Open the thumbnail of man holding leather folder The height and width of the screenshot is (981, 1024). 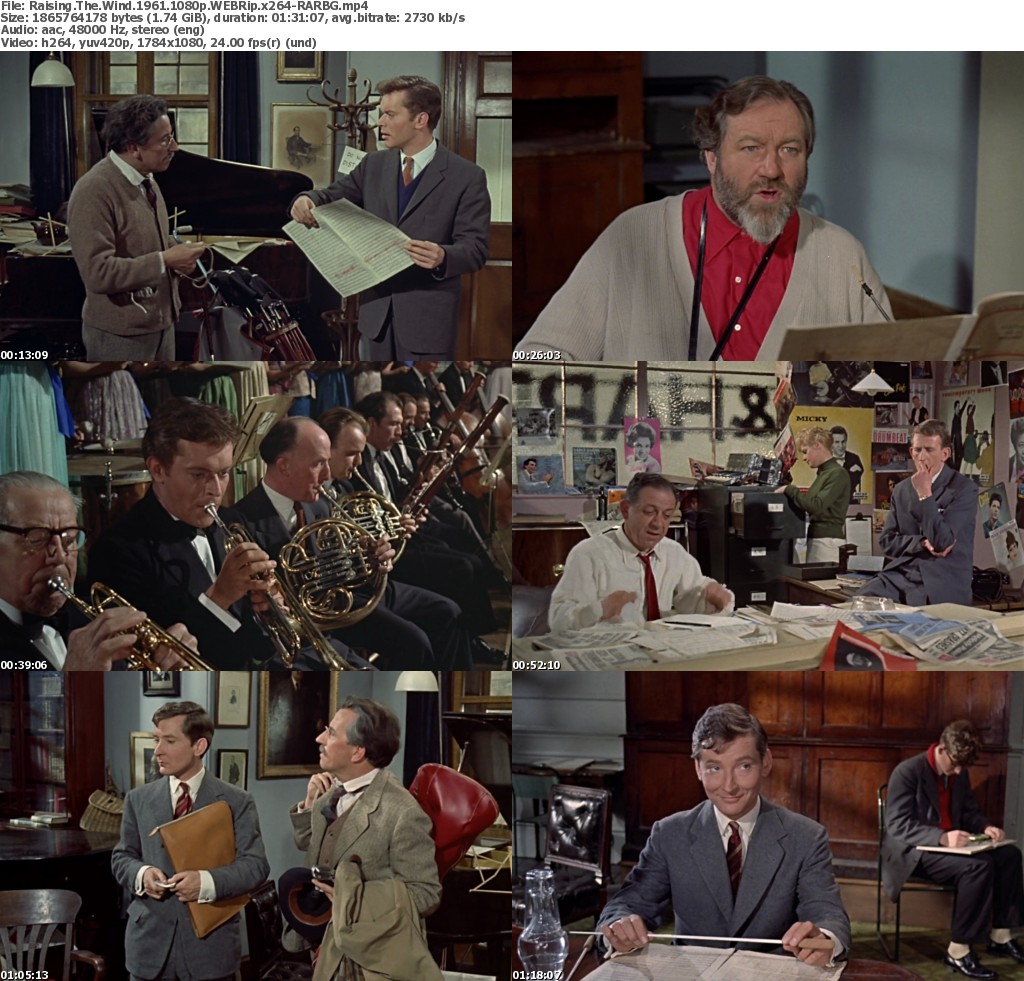point(256,826)
